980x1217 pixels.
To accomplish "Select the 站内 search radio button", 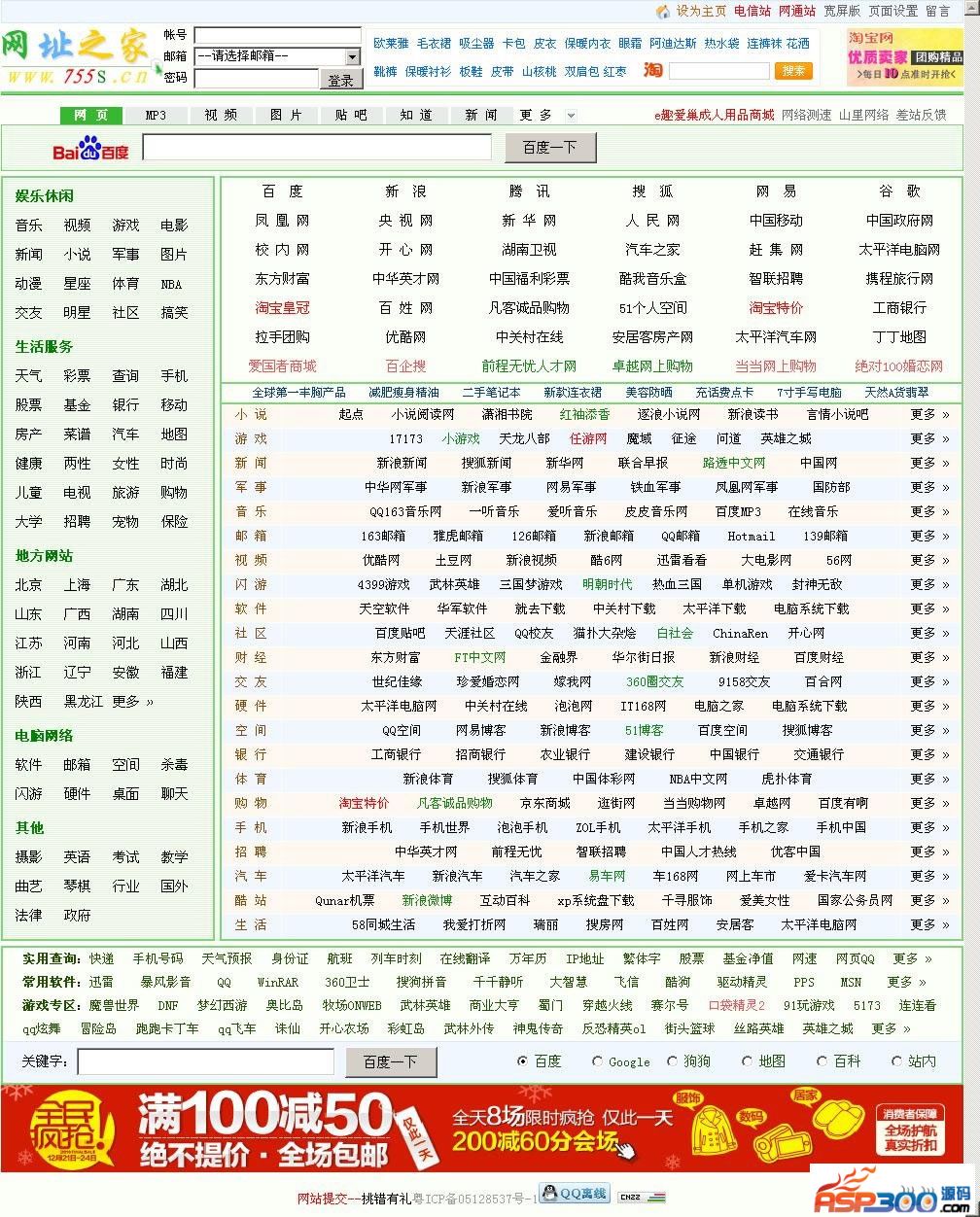I will coord(896,1061).
